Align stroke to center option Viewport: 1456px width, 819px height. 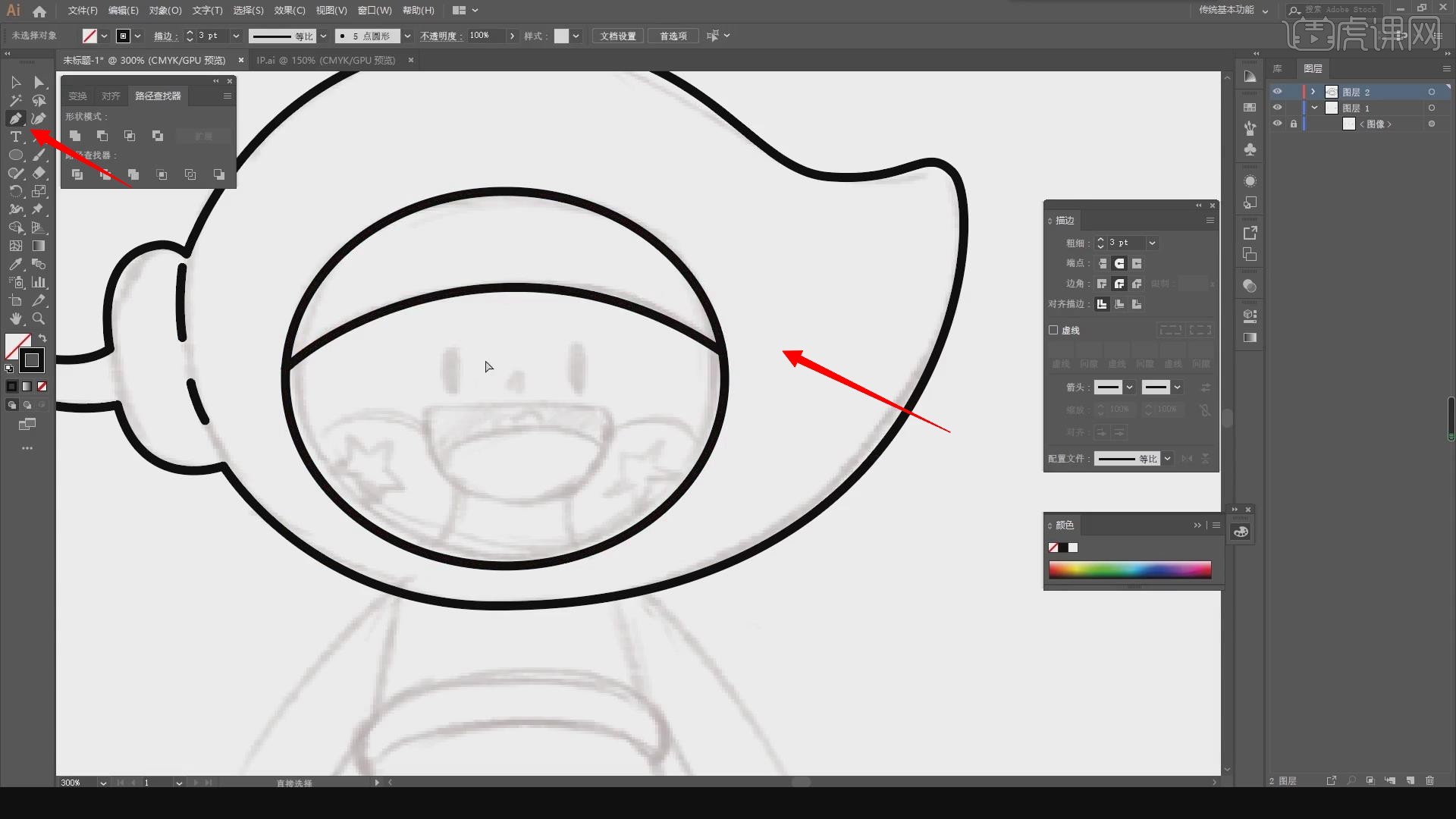[1102, 304]
